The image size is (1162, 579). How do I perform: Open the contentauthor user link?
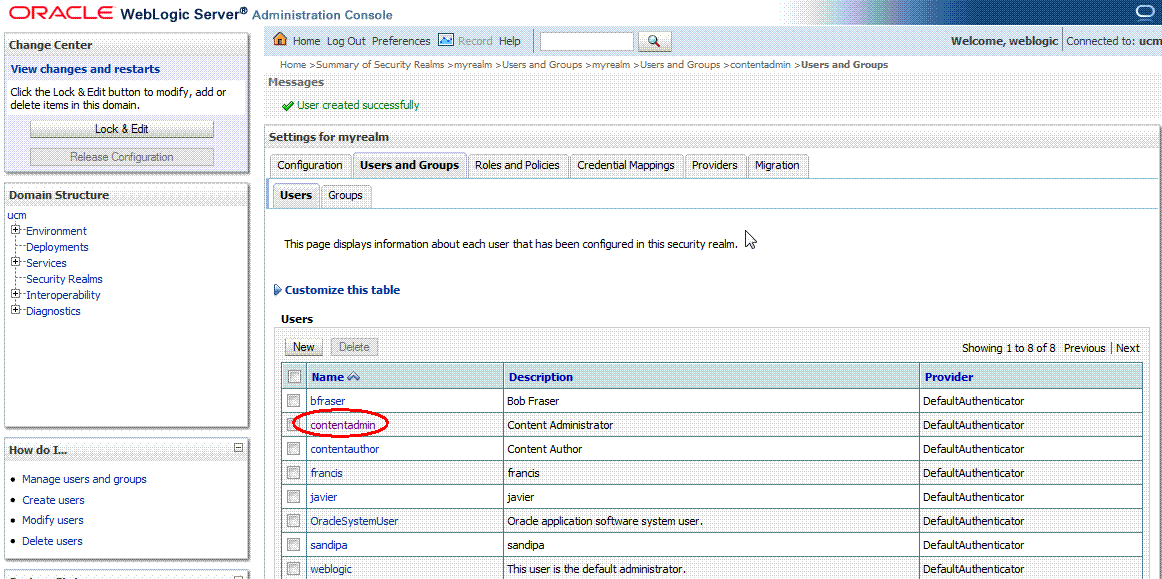345,449
